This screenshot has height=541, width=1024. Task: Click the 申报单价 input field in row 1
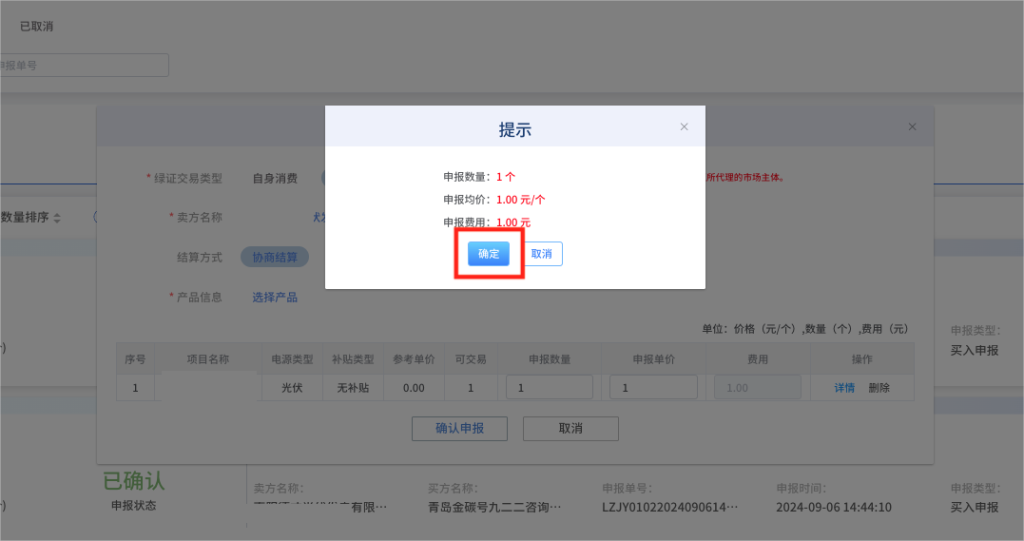[653, 388]
